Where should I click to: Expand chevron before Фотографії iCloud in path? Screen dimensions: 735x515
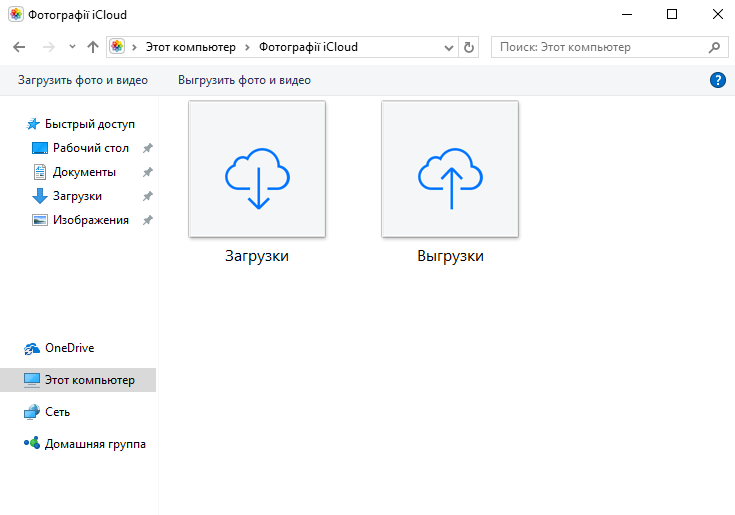(x=248, y=47)
